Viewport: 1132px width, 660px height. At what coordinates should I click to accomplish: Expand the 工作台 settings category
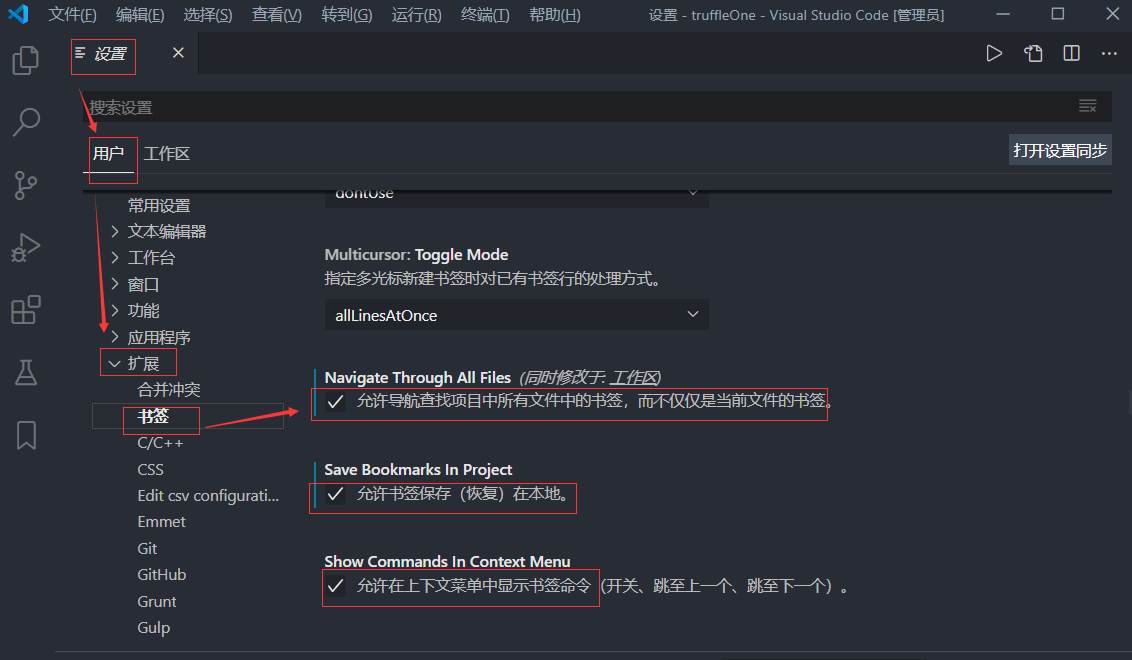point(115,257)
